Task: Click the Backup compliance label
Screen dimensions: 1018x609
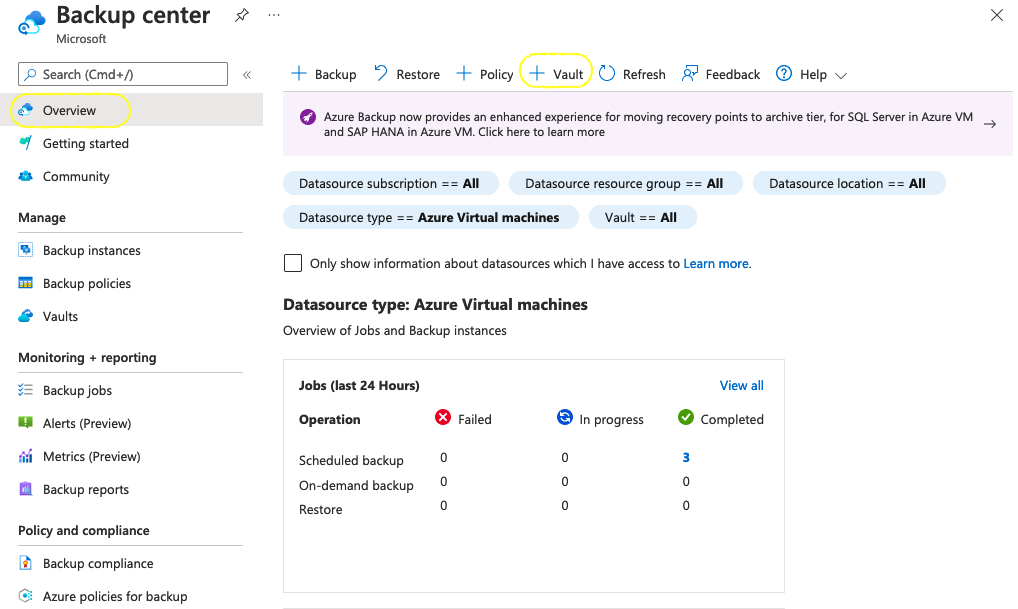Action: [x=98, y=564]
